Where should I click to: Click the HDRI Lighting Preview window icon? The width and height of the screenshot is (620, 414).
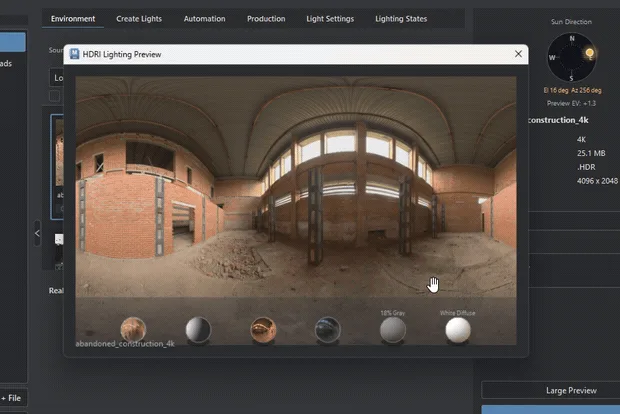tap(74, 54)
